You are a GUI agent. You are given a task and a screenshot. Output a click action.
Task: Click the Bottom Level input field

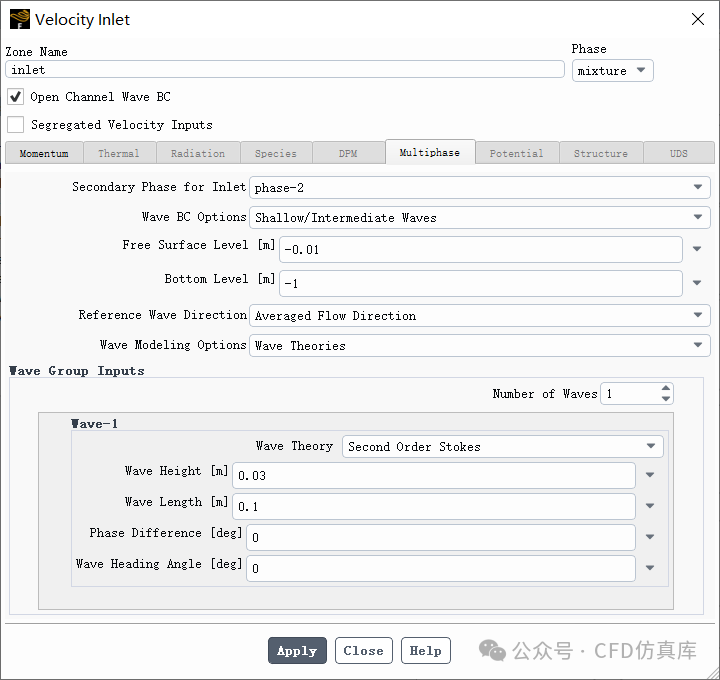(480, 283)
